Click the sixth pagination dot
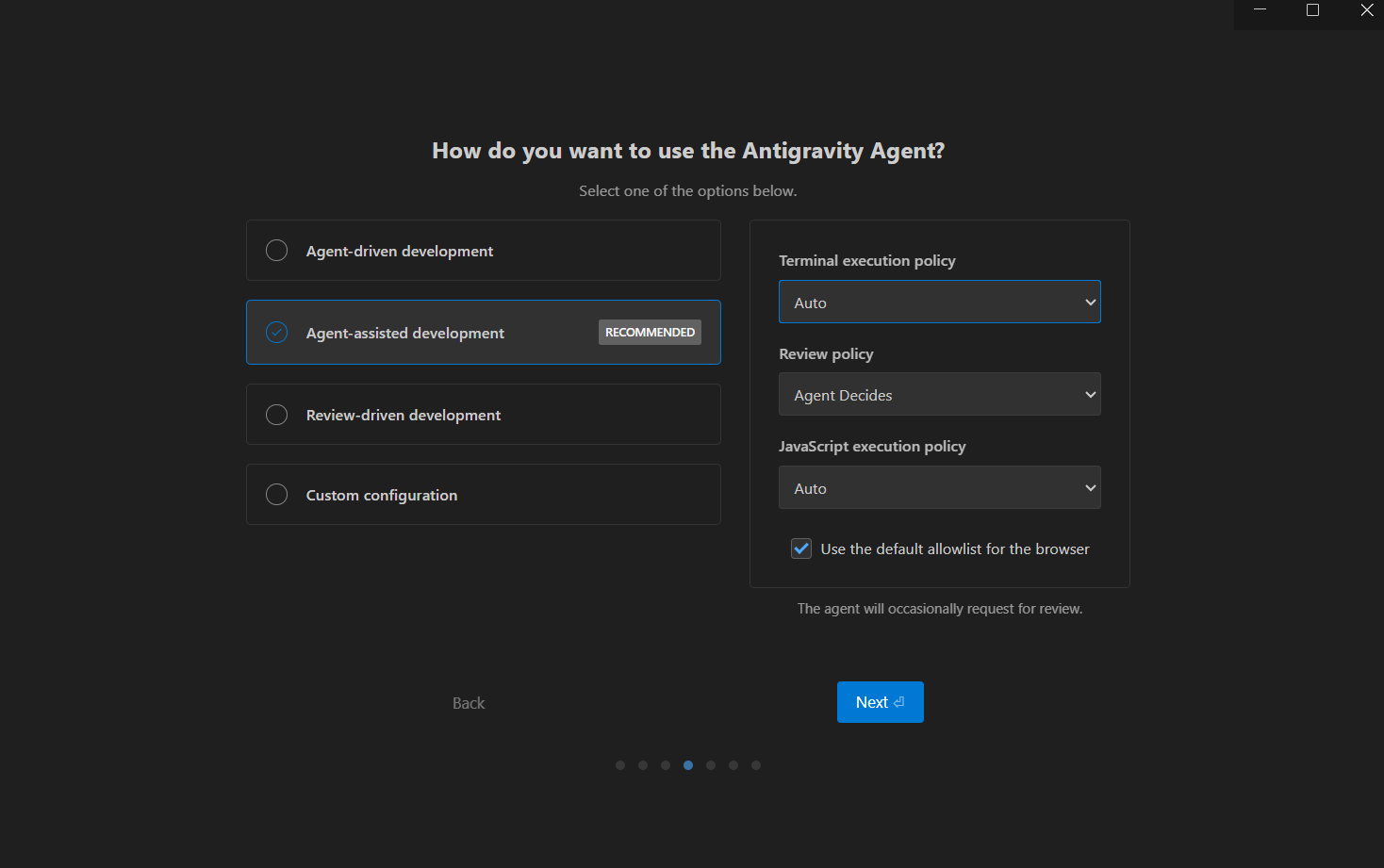Viewport: 1384px width, 868px height. [x=733, y=765]
